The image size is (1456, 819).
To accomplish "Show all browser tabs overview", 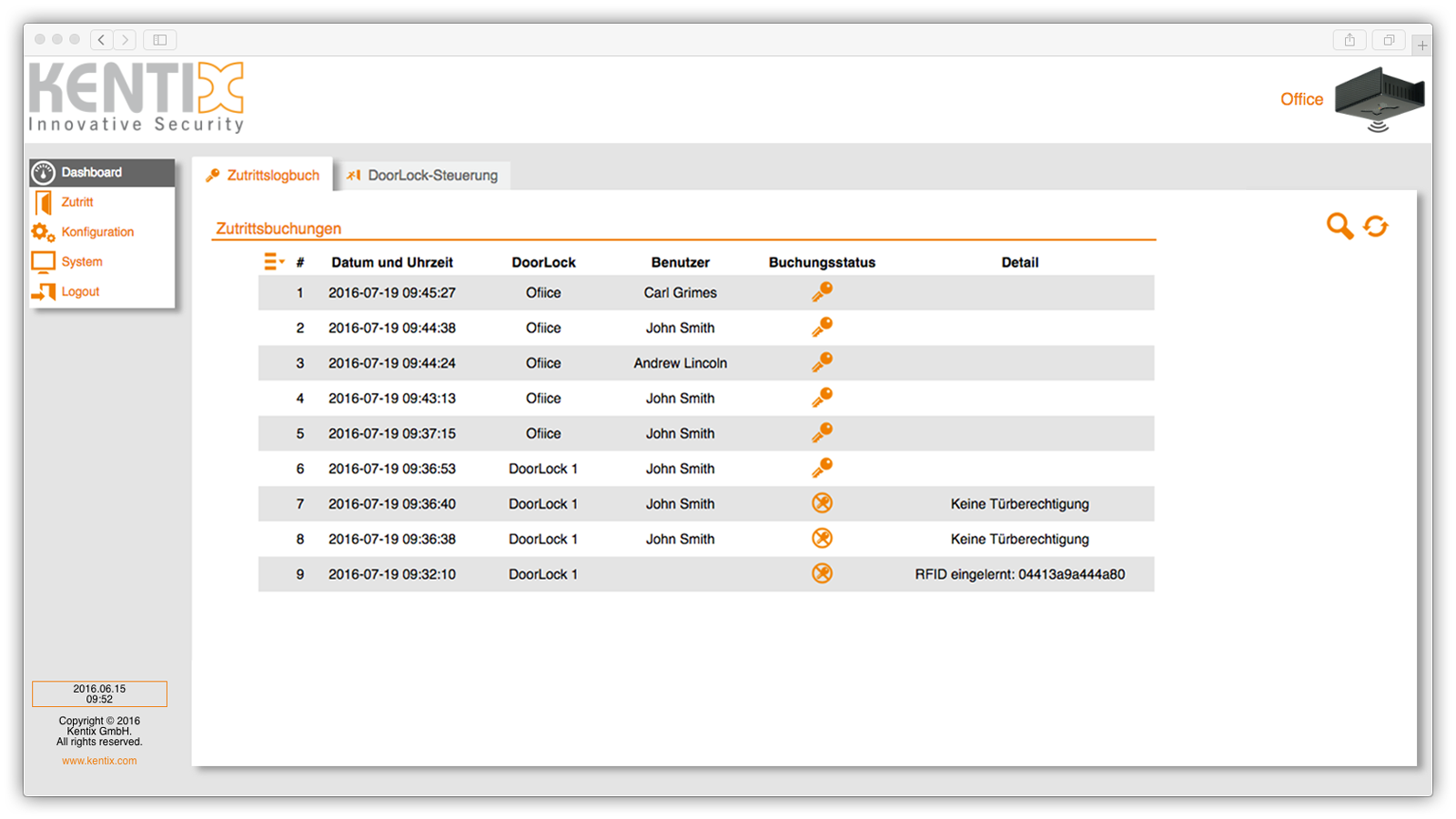I will coord(1389,40).
